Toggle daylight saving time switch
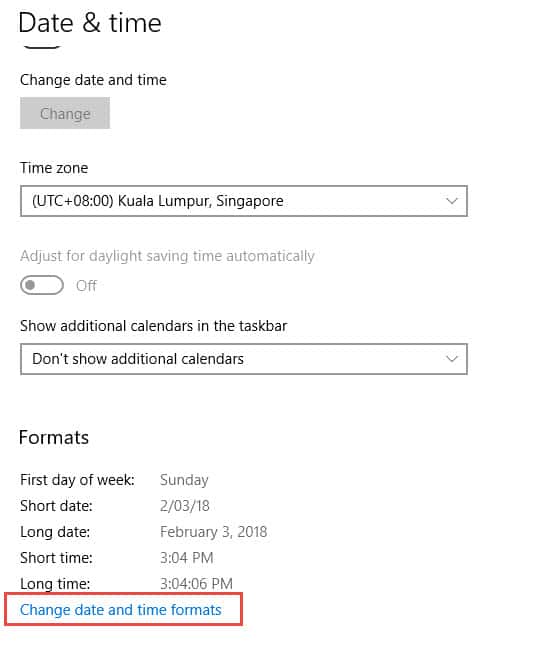Screen dimensions: 555x655 [42, 285]
